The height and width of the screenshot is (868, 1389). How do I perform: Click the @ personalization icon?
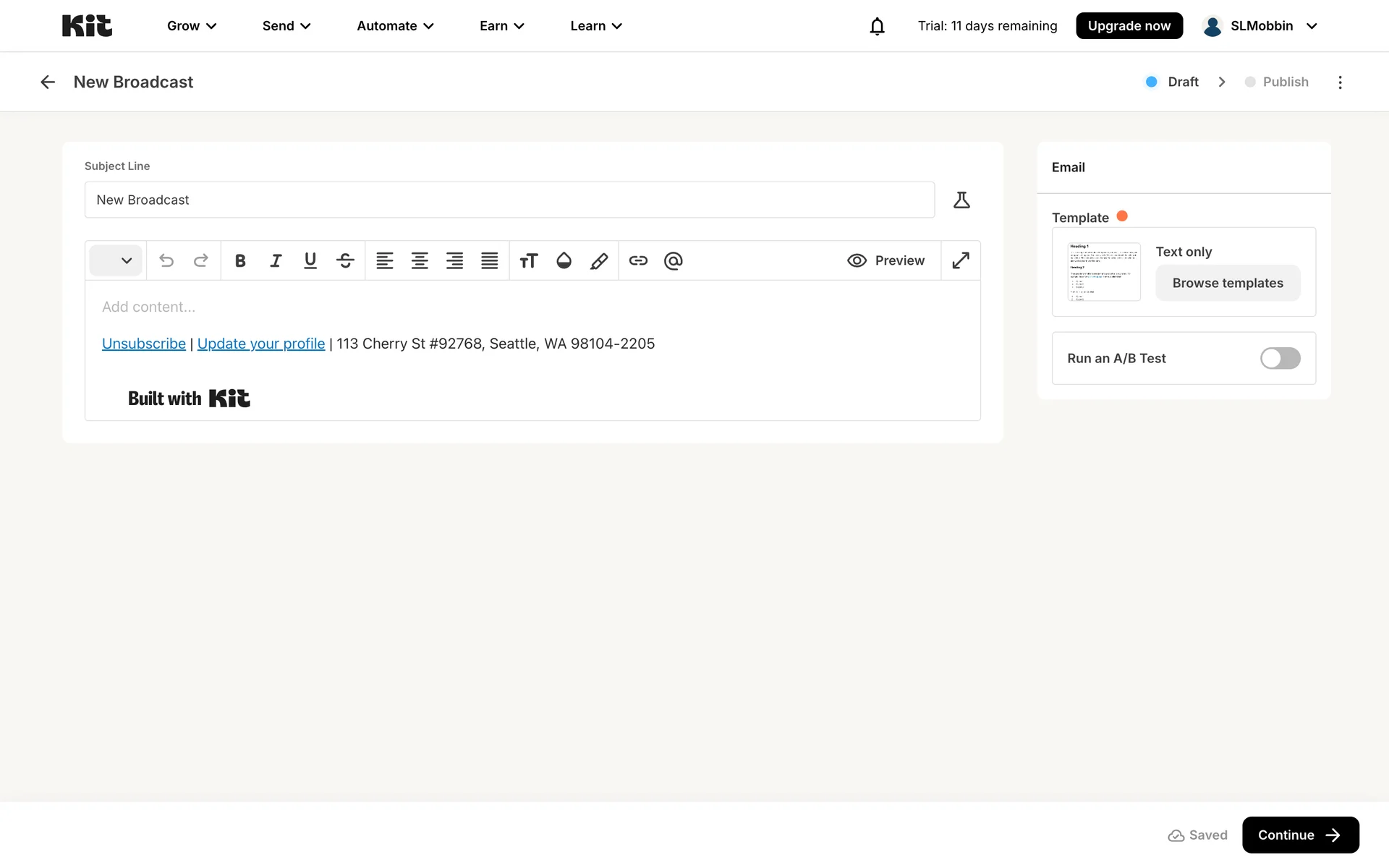click(673, 260)
